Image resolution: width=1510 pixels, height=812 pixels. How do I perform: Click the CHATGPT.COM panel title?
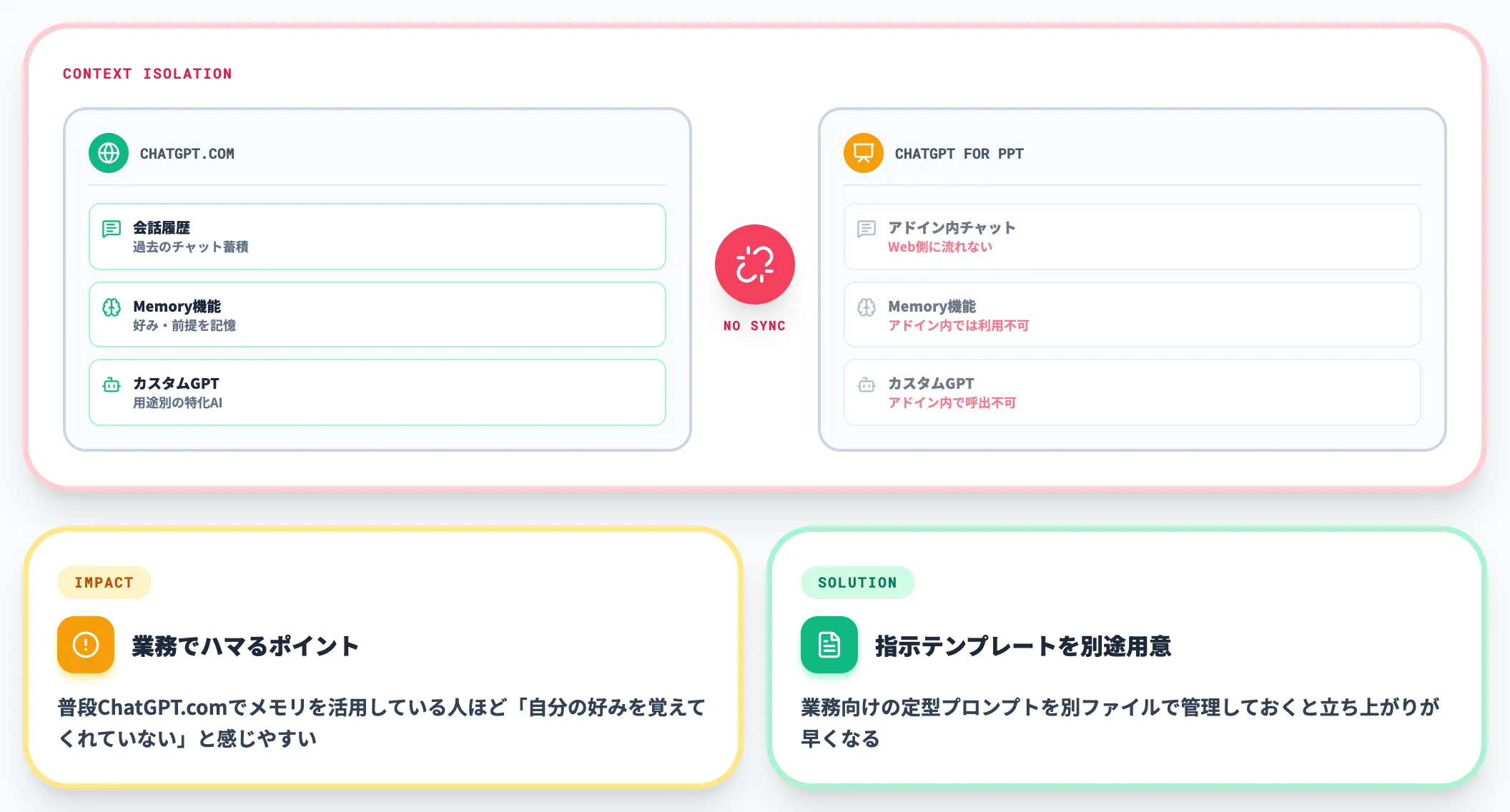[187, 154]
